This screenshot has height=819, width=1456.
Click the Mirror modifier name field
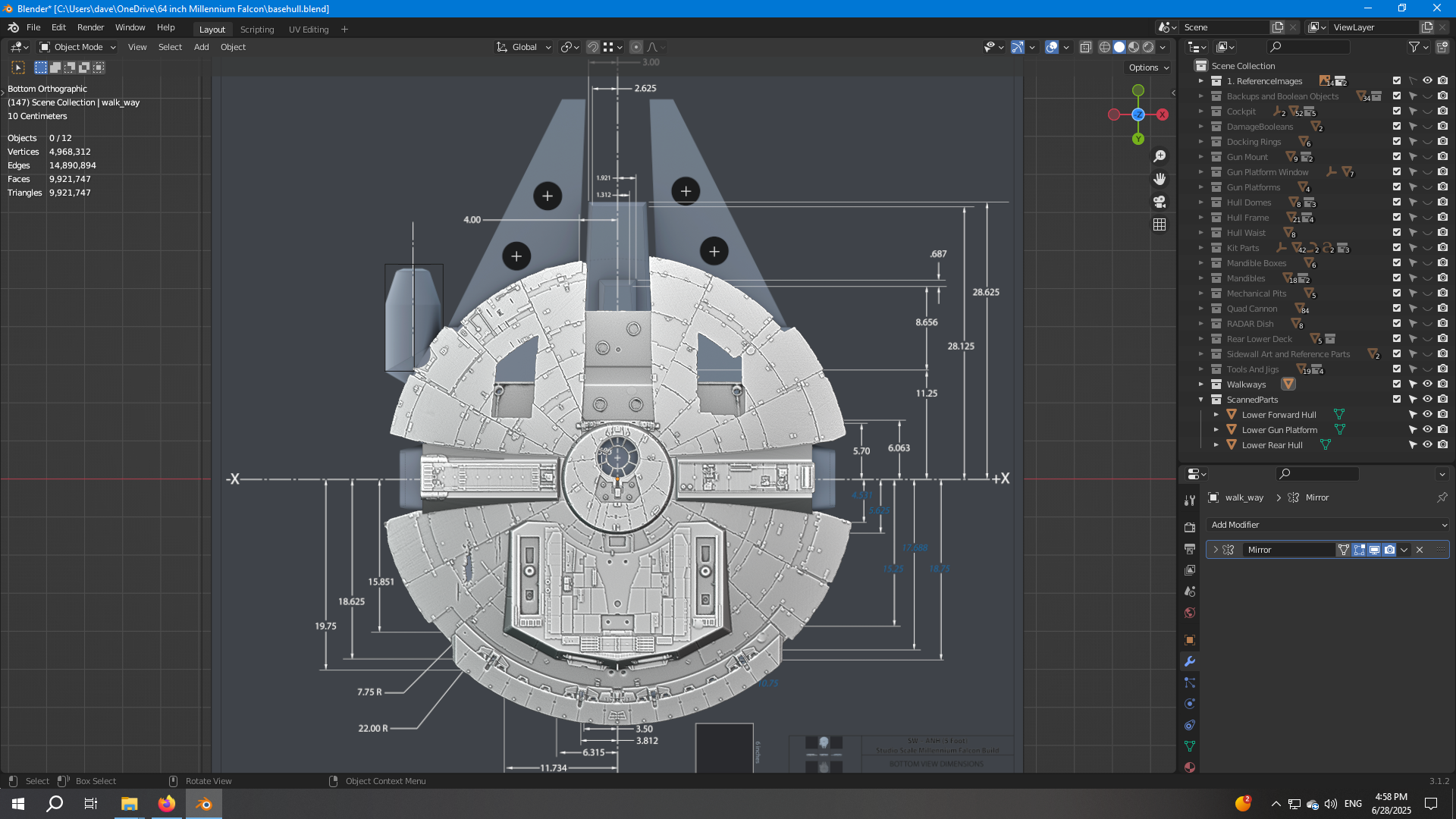pos(1288,550)
